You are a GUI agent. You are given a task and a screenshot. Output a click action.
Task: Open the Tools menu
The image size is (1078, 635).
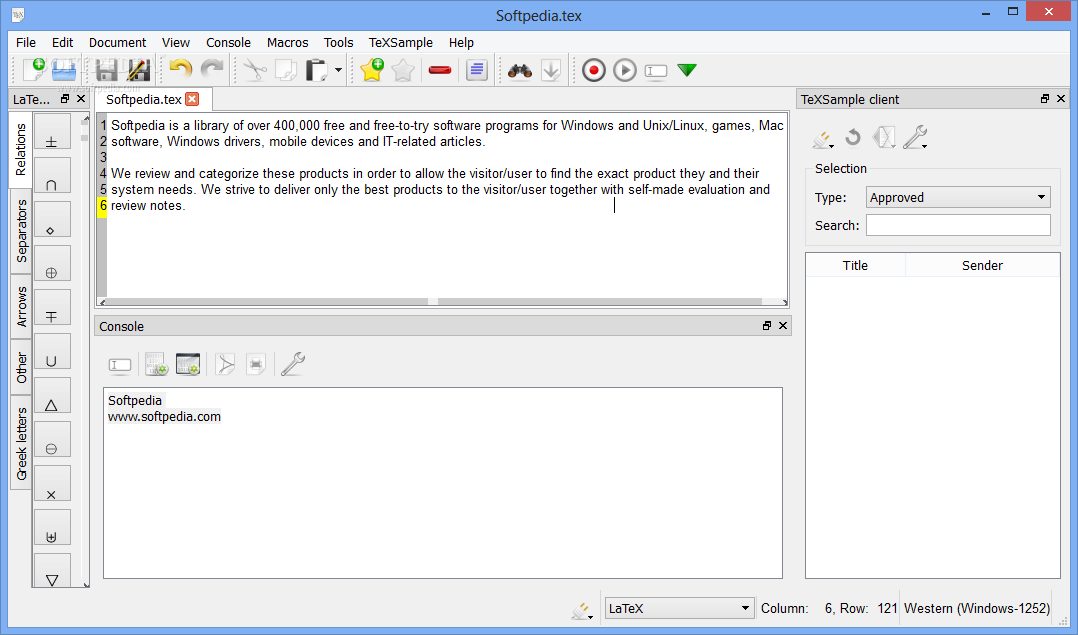pyautogui.click(x=338, y=43)
